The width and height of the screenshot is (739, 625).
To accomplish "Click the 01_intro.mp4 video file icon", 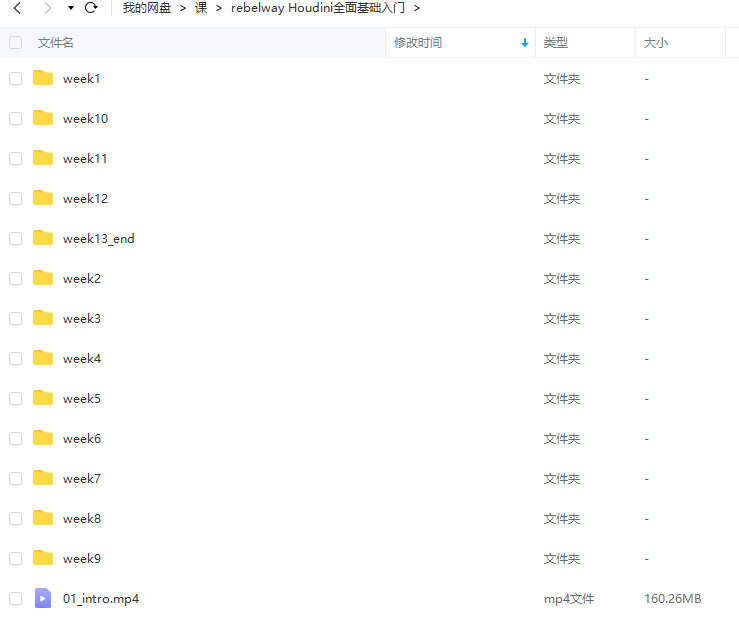I will coord(43,598).
